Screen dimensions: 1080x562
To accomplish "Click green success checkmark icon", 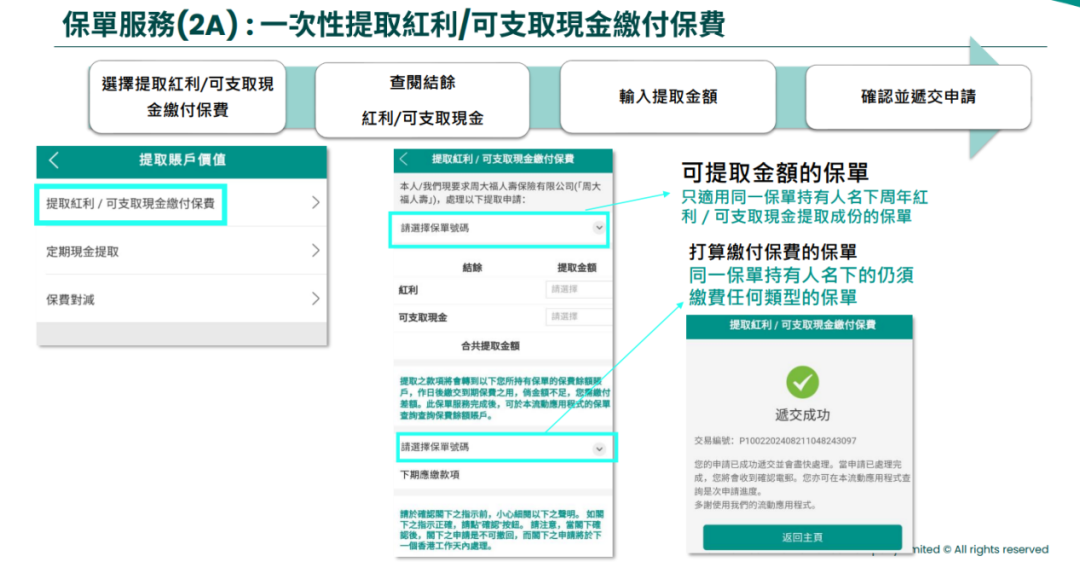I will 802,381.
